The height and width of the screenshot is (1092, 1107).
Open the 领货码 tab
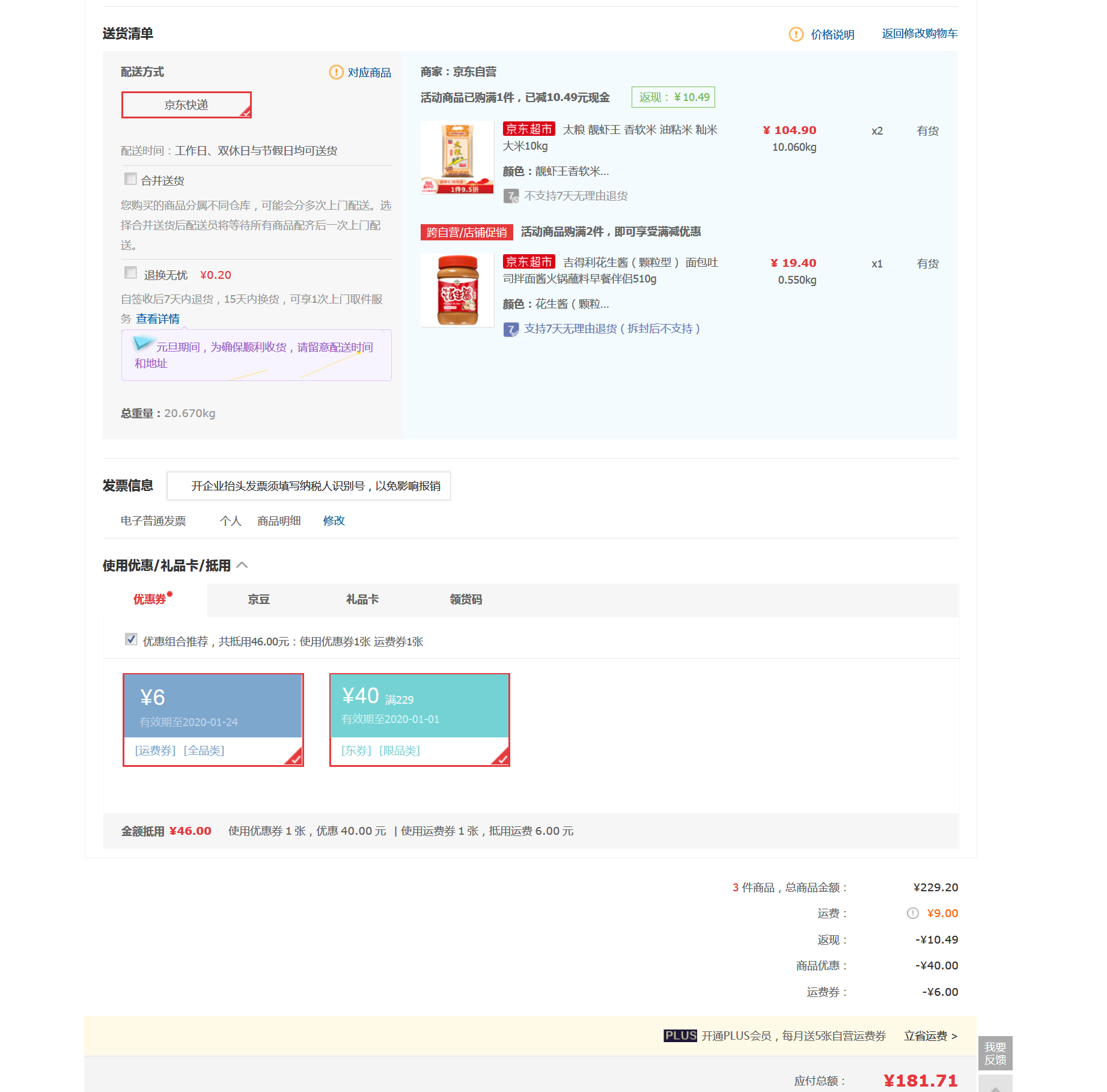pos(466,600)
